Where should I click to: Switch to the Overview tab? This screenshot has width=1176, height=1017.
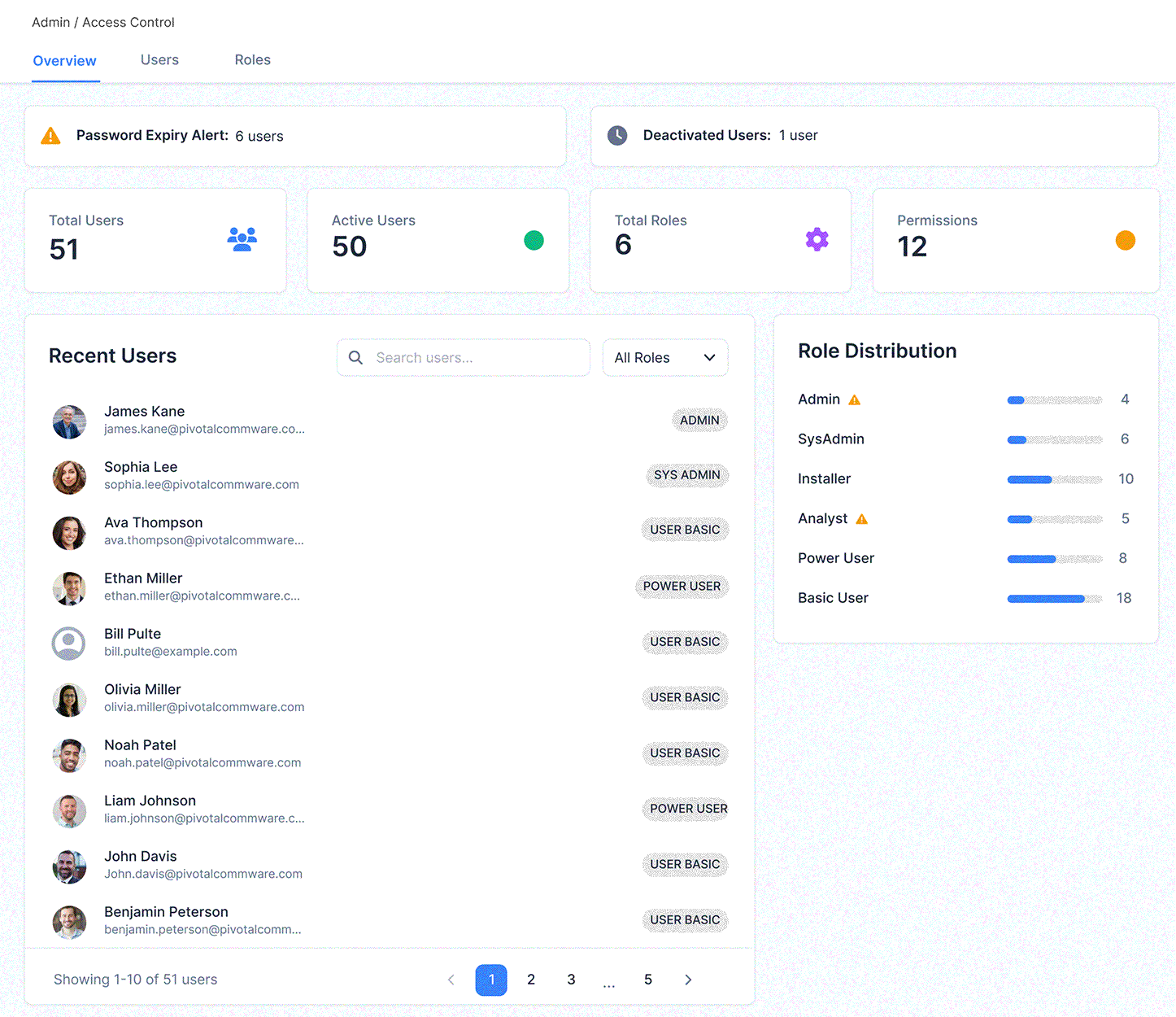coord(65,61)
